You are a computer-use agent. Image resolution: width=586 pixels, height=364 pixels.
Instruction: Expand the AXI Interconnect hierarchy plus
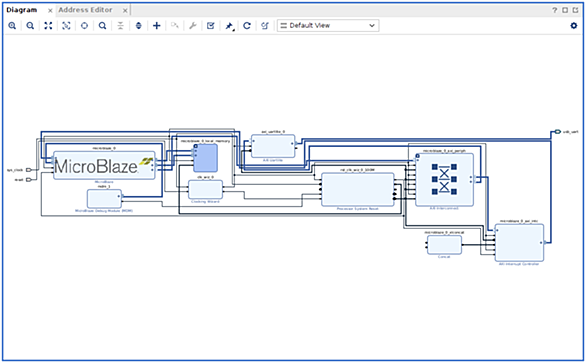coord(417,155)
